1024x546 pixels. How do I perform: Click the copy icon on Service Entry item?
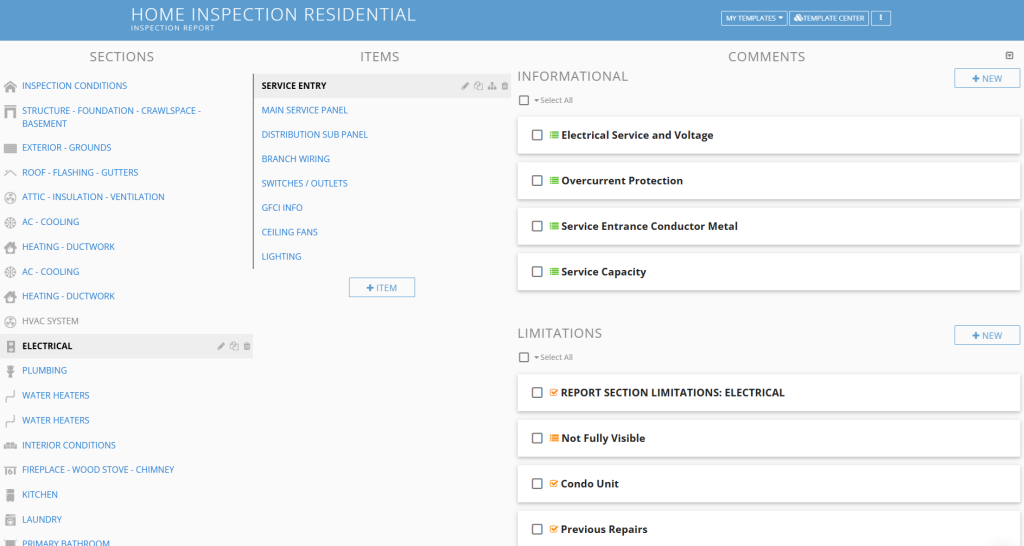tap(478, 86)
